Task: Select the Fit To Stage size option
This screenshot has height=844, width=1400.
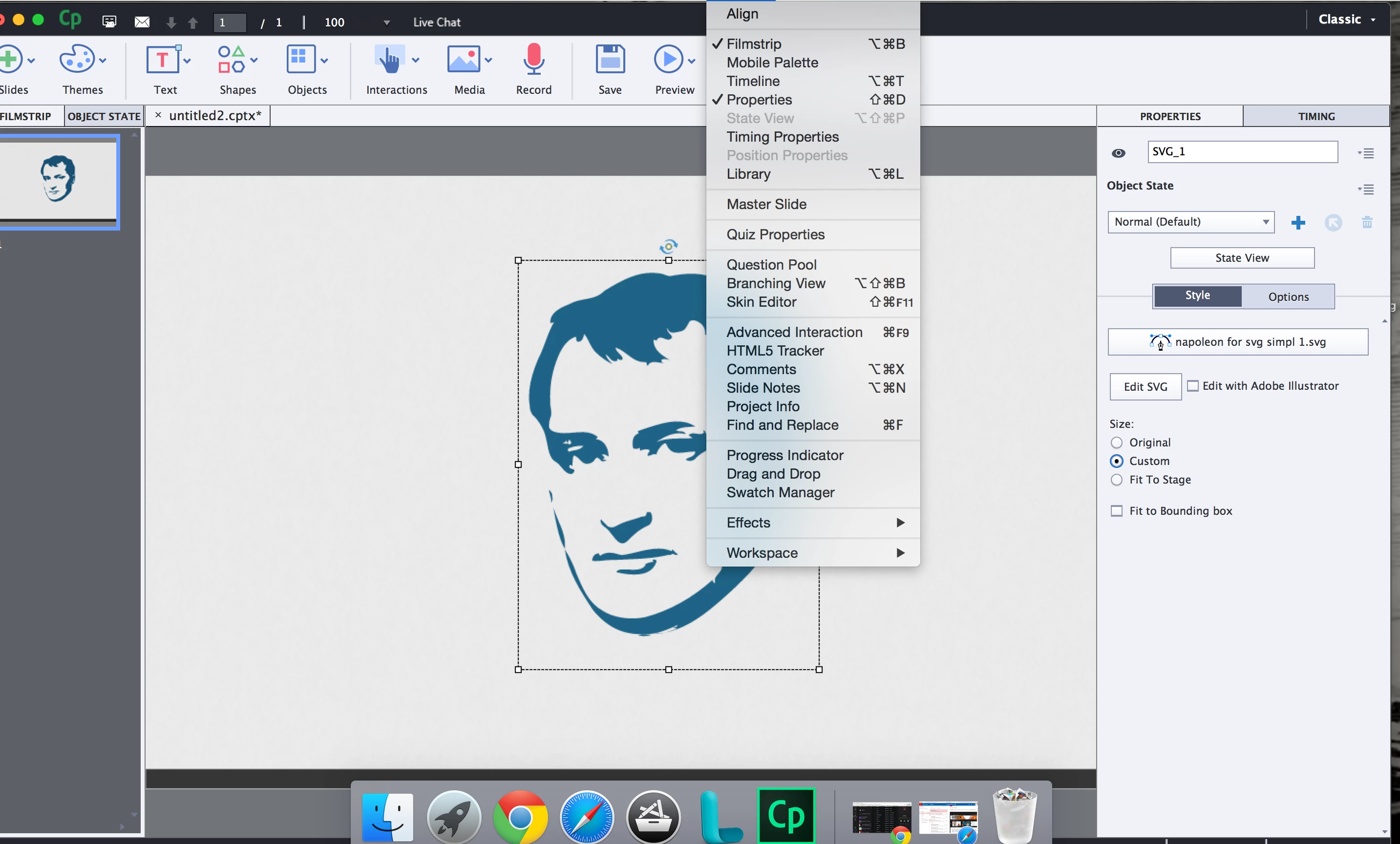Action: 1117,480
